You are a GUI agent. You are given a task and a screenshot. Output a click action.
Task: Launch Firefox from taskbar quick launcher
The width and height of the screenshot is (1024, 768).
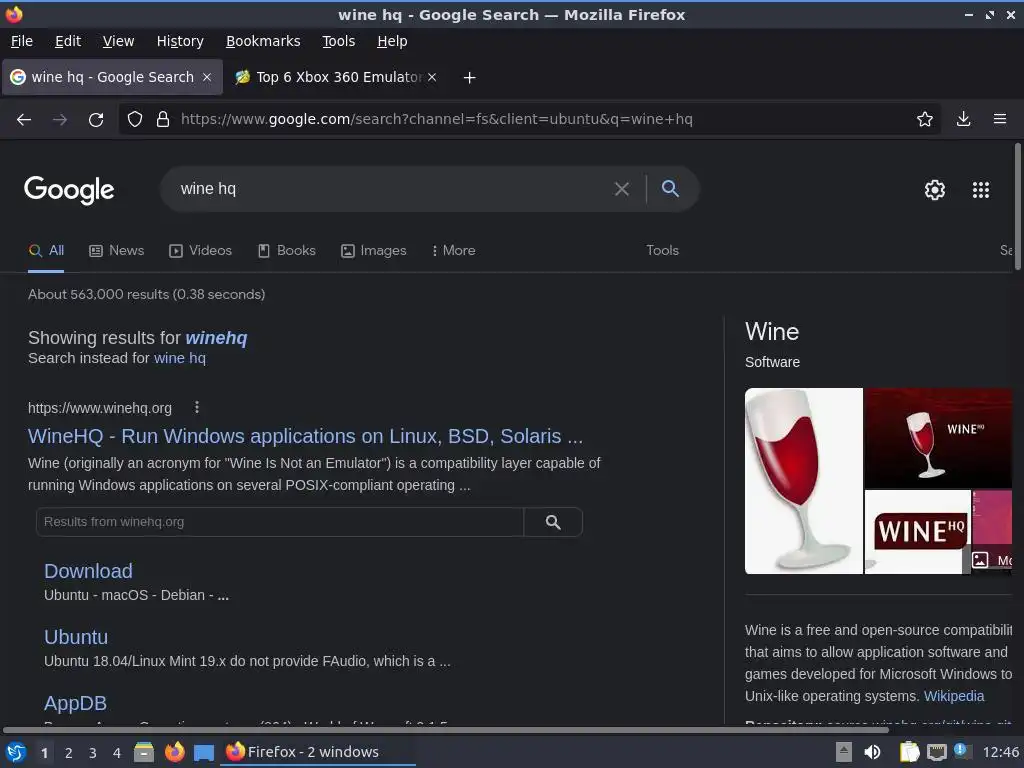(174, 752)
